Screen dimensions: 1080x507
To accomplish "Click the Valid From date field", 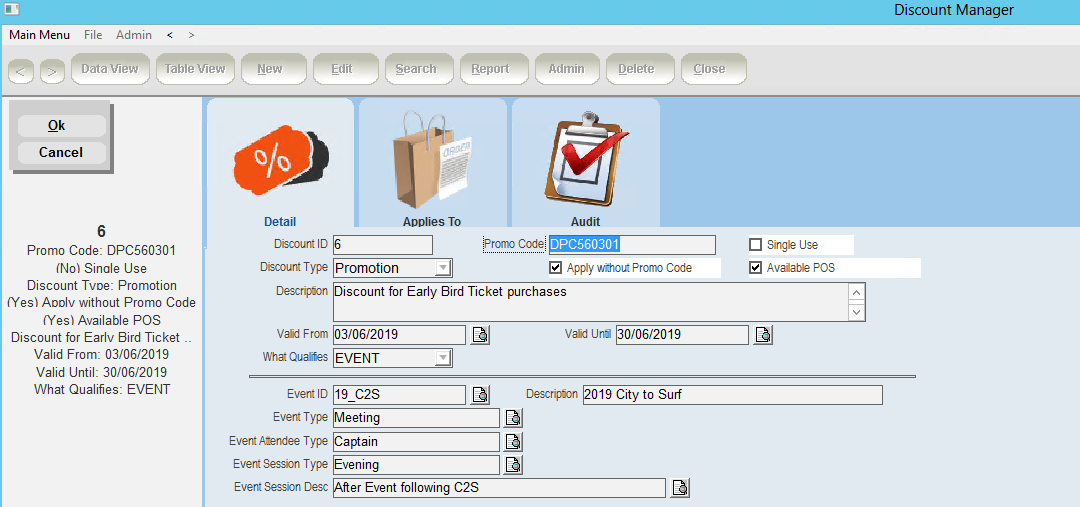I will (399, 335).
